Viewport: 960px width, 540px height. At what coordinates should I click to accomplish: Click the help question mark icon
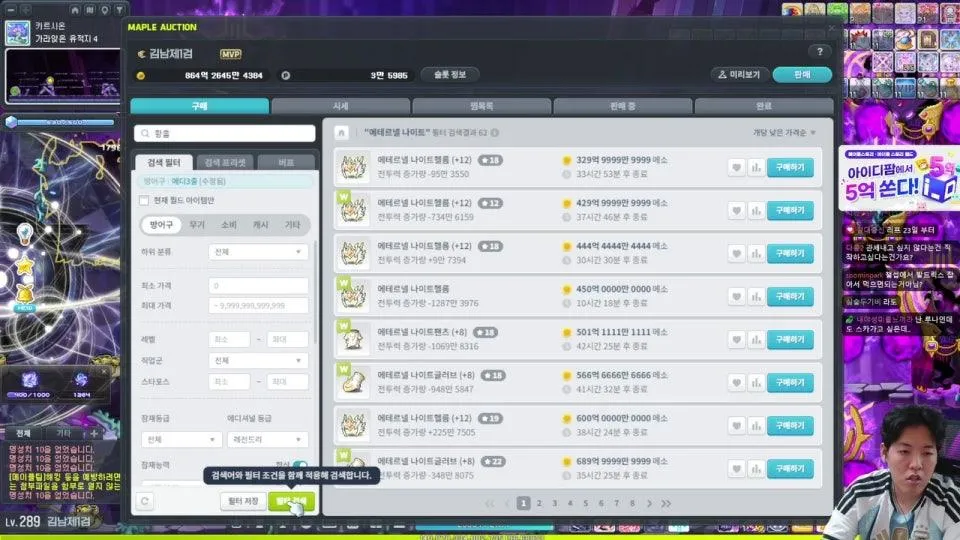[x=820, y=52]
